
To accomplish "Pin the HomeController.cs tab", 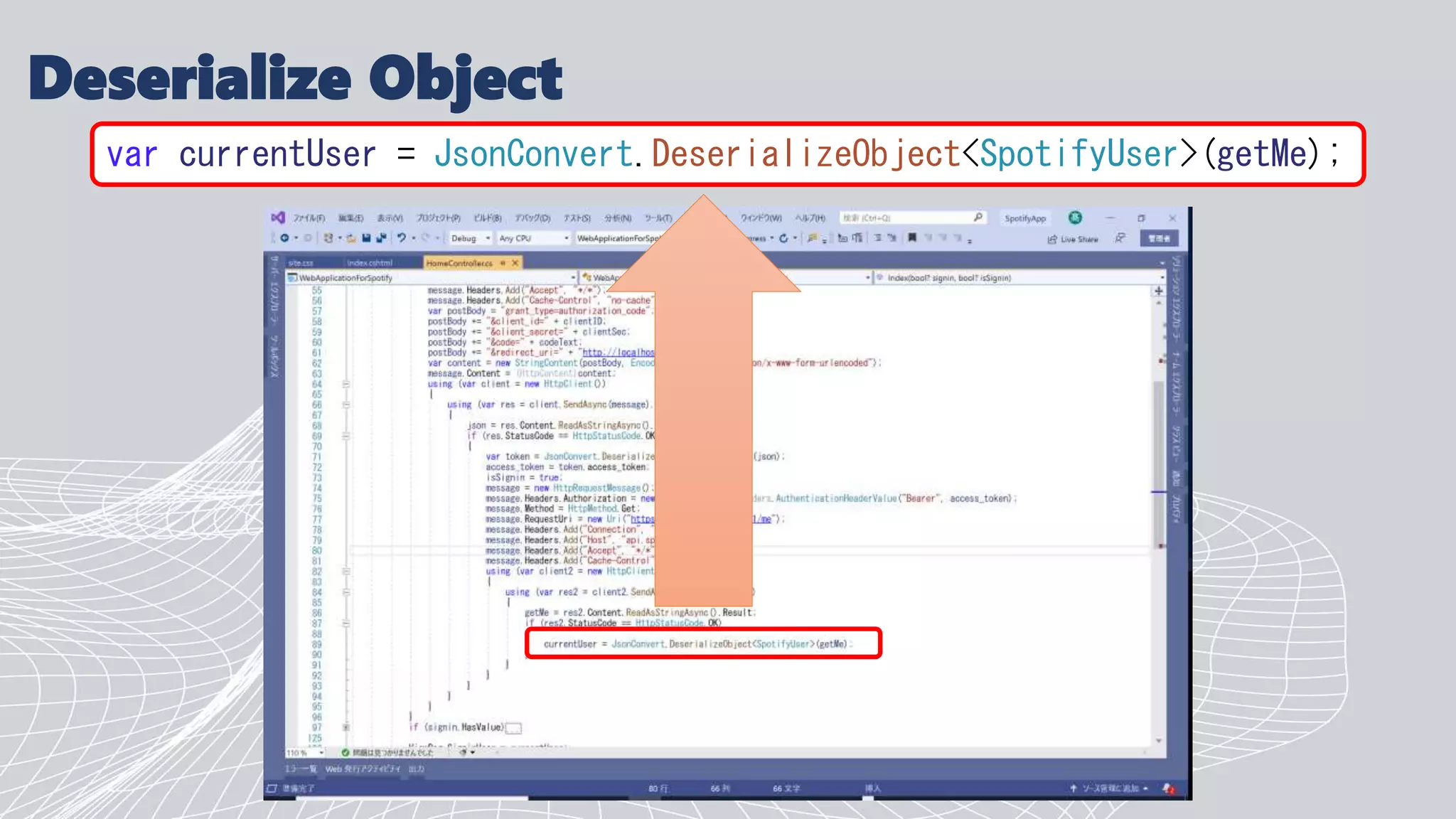I will tap(503, 263).
